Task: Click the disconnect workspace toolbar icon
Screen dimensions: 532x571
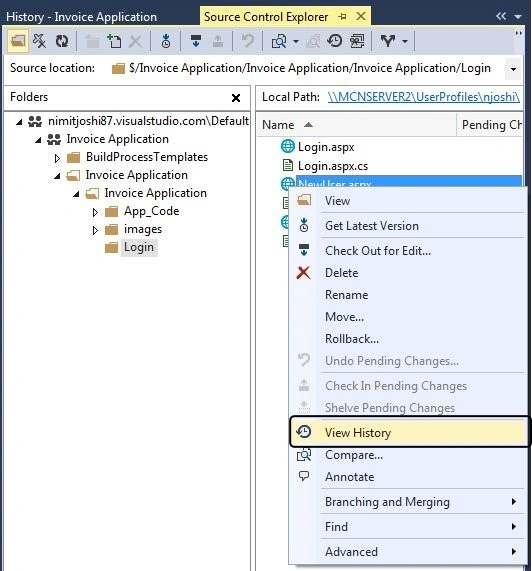Action: coord(39,41)
